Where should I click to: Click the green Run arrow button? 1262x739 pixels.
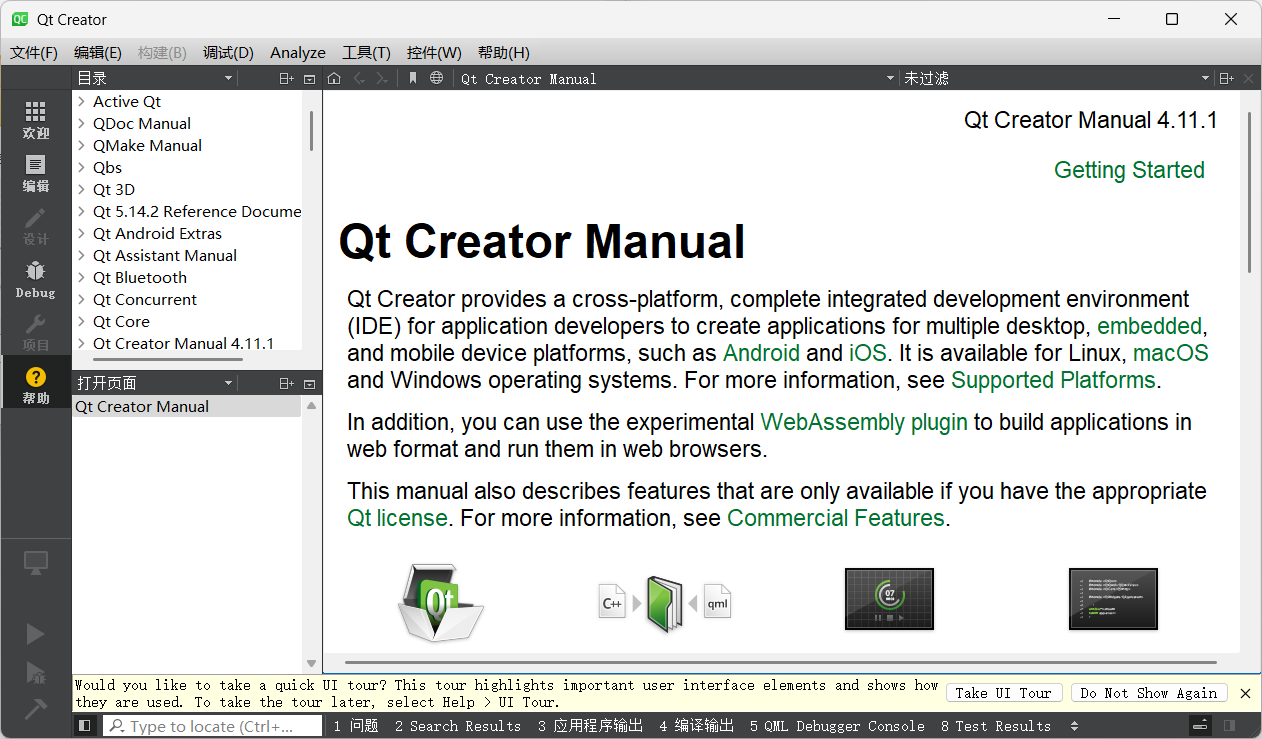click(x=36, y=634)
